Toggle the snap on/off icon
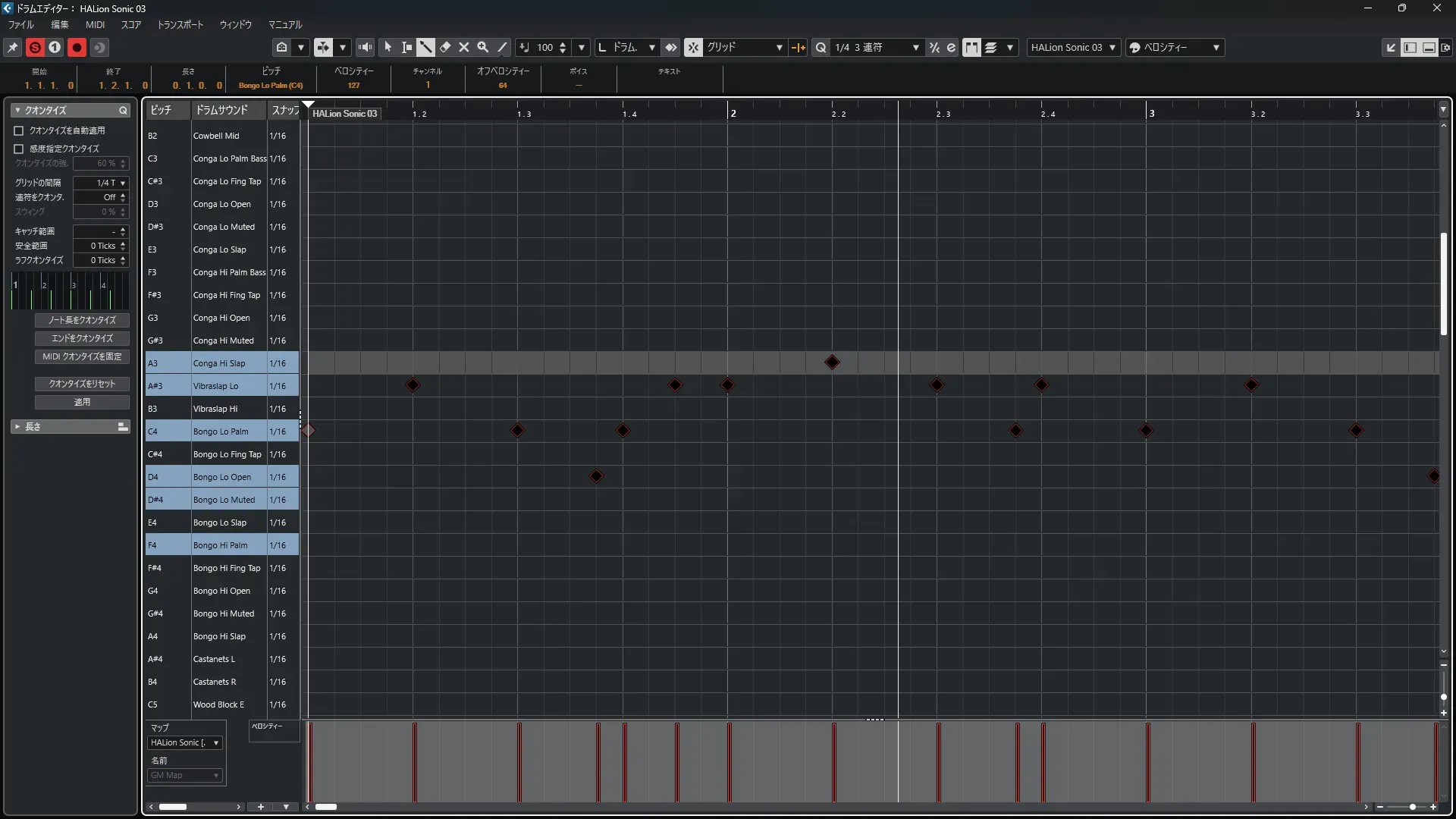 coord(693,47)
